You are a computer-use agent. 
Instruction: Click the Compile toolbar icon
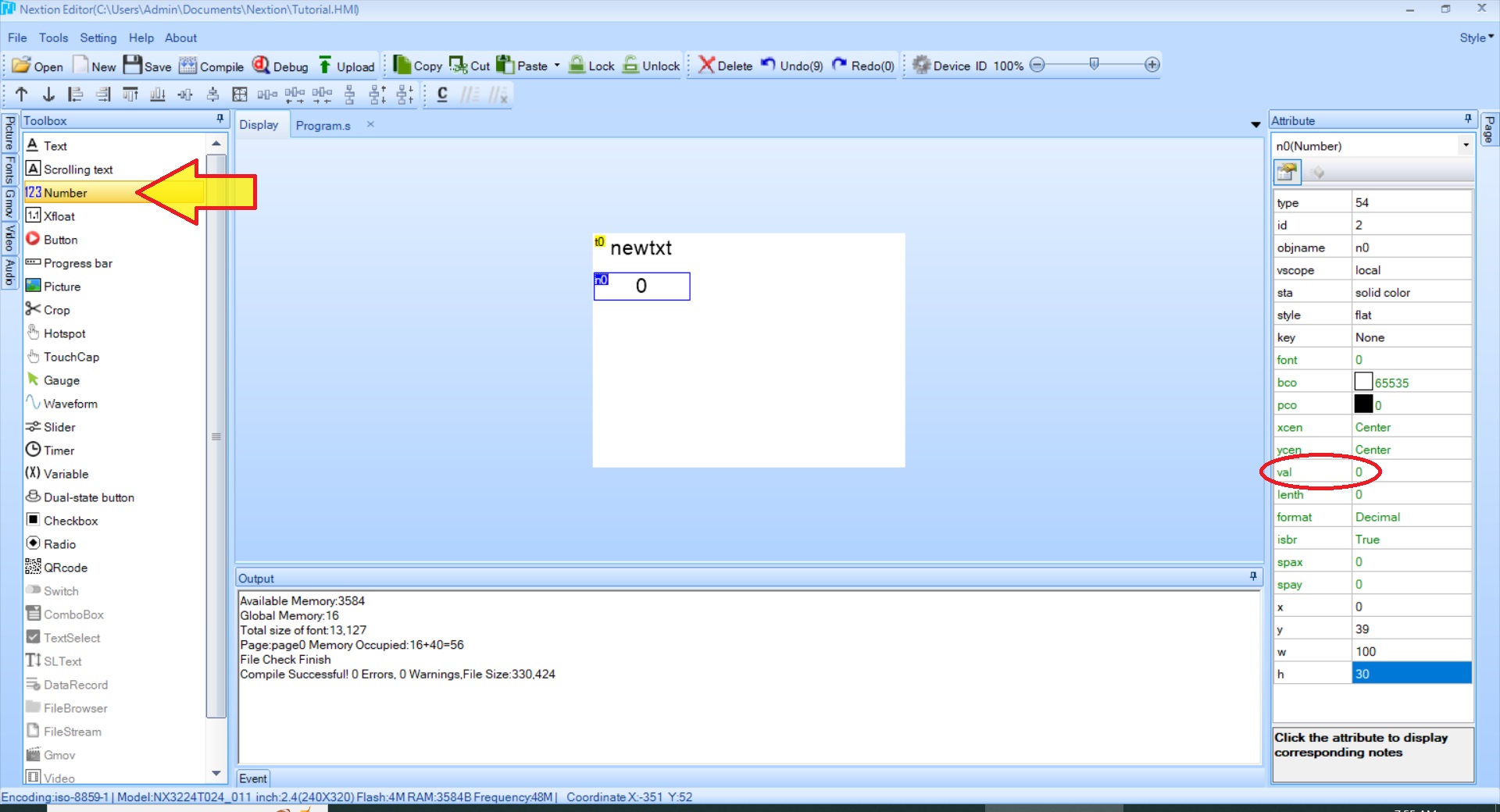[211, 66]
